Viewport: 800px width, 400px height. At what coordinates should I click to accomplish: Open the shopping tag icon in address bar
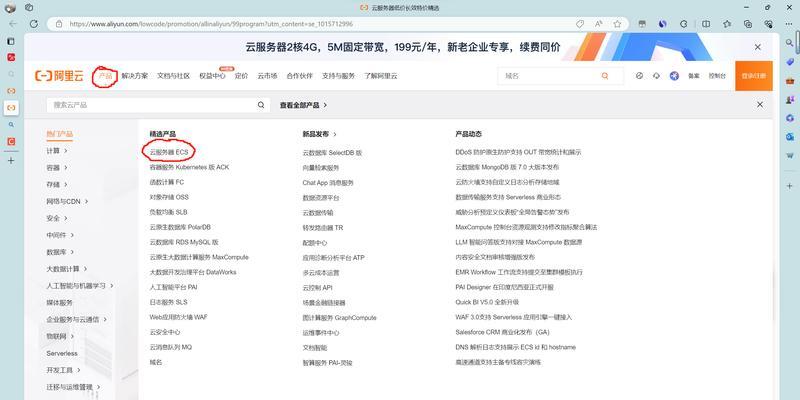pos(580,24)
